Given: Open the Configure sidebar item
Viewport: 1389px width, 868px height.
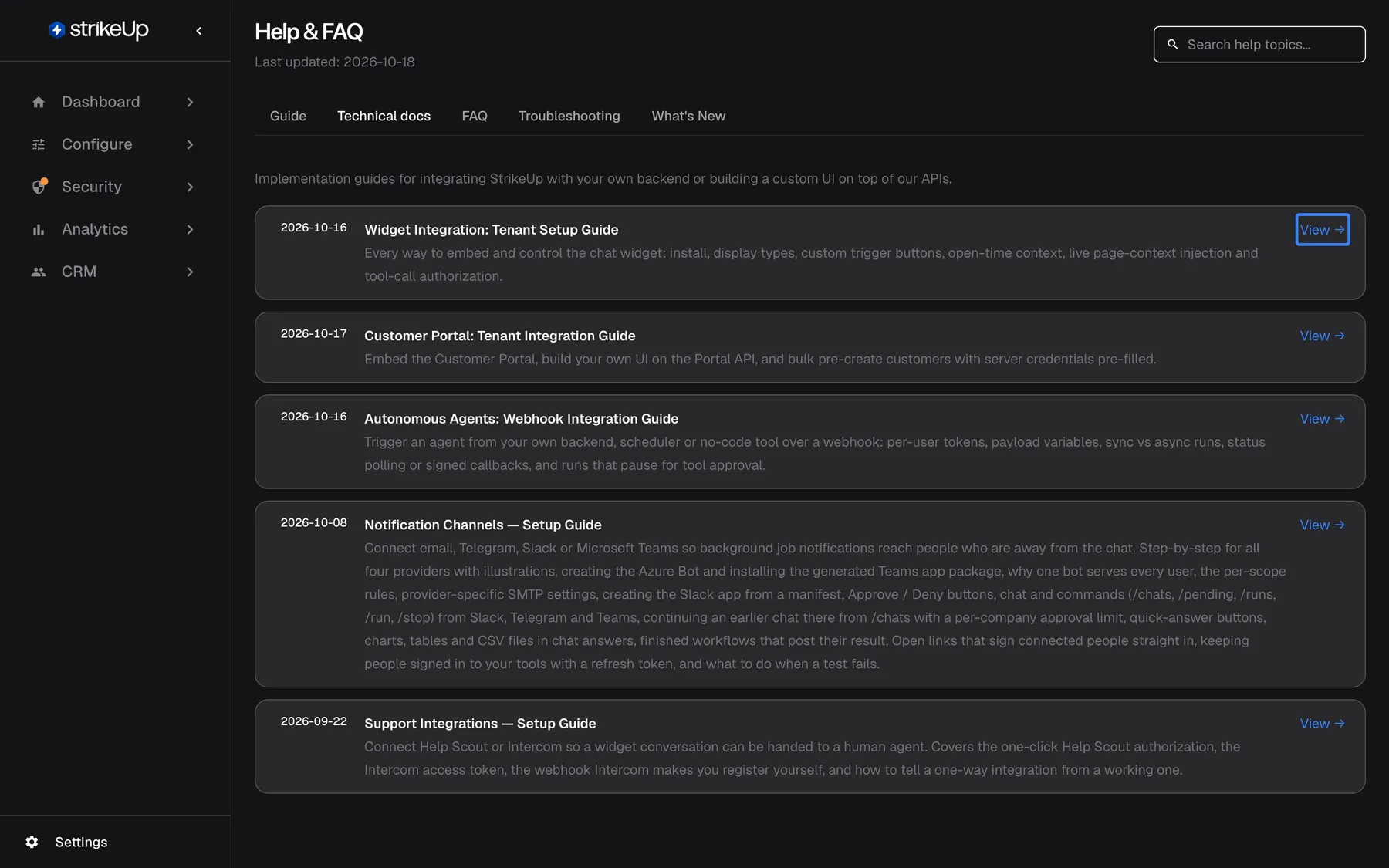Looking at the screenshot, I should tap(114, 144).
